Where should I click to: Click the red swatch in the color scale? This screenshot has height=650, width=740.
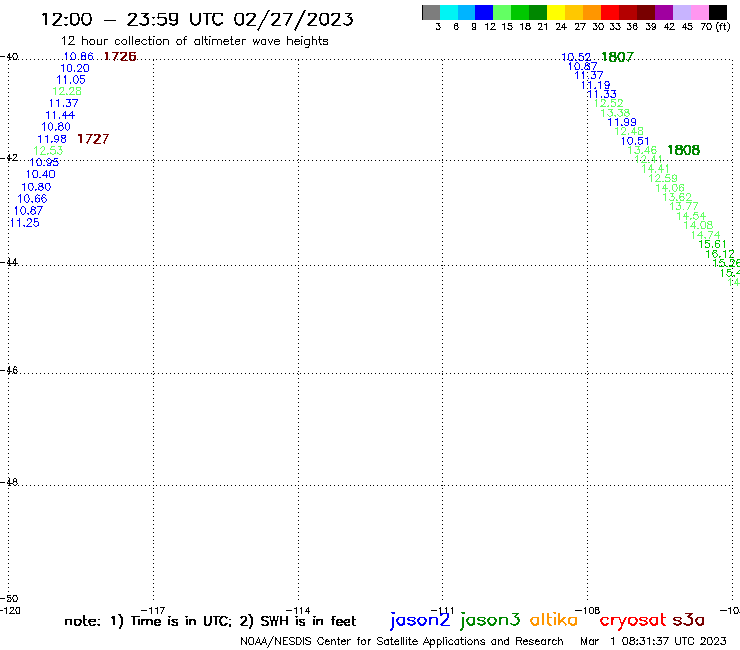[610, 12]
